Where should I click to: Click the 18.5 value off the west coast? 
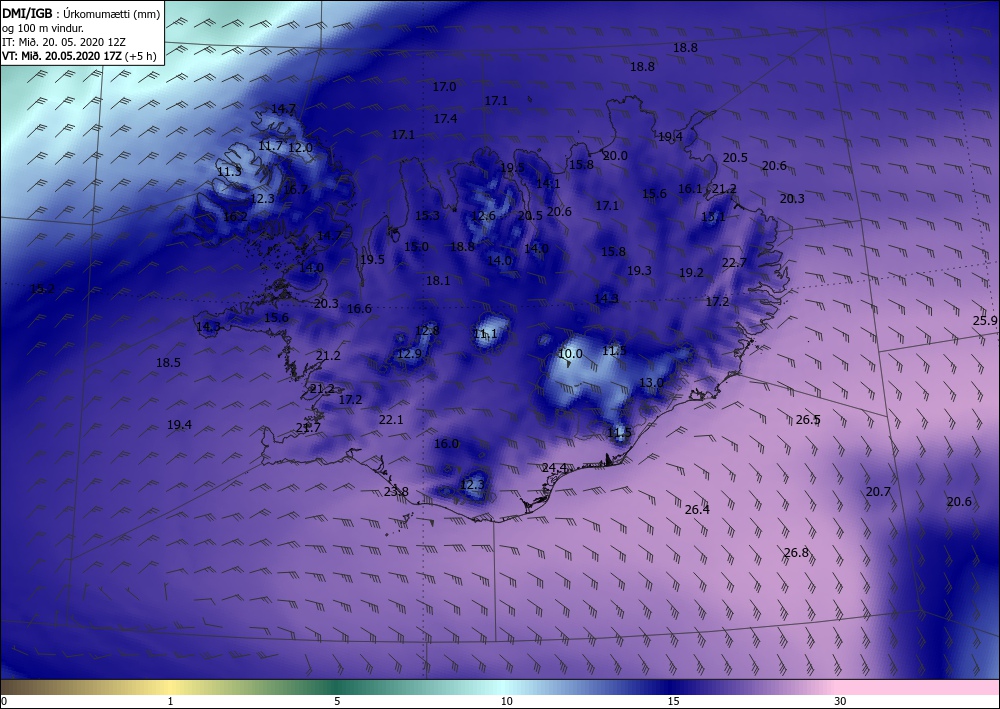pos(168,363)
